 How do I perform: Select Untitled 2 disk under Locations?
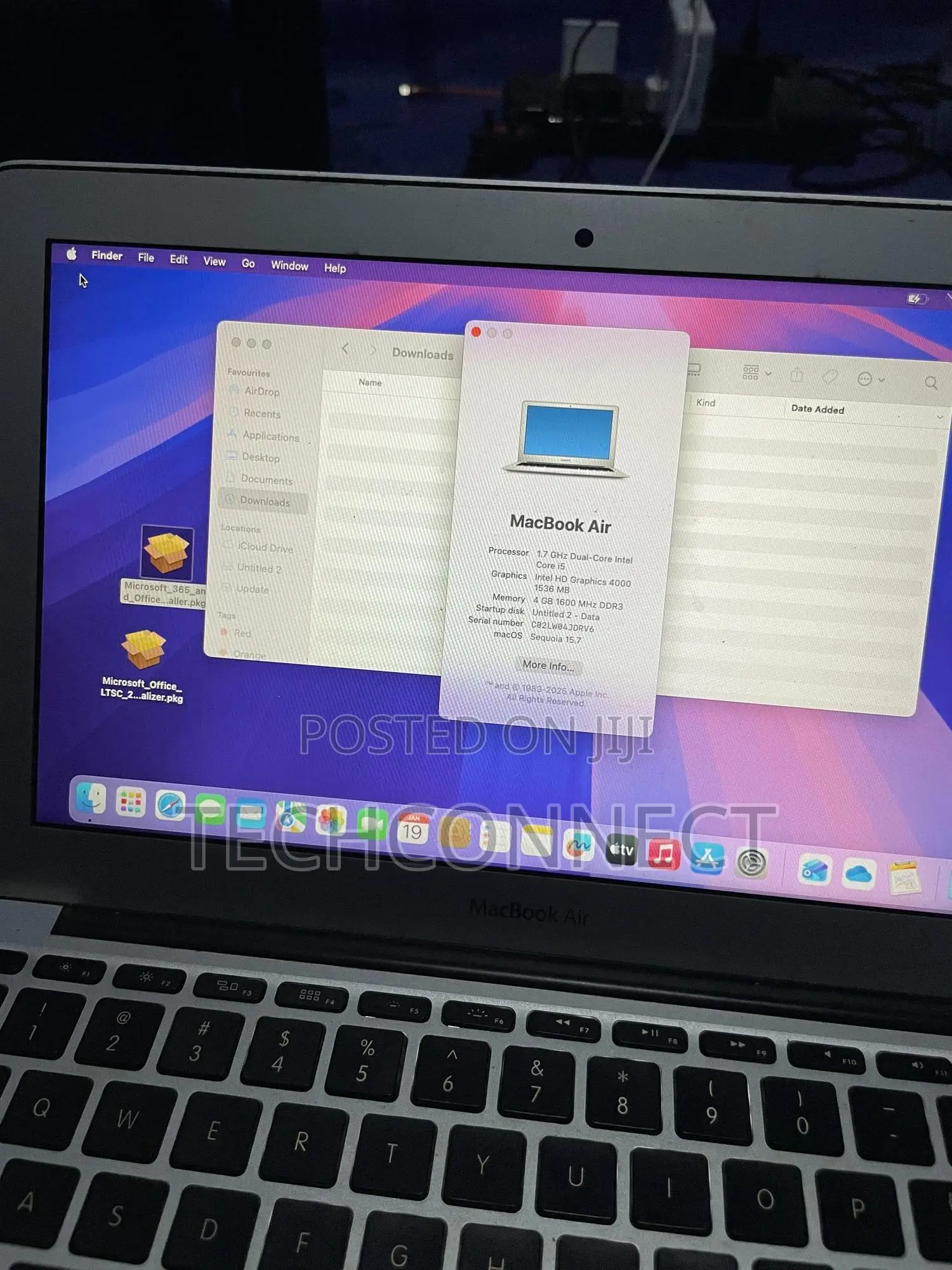[x=259, y=568]
